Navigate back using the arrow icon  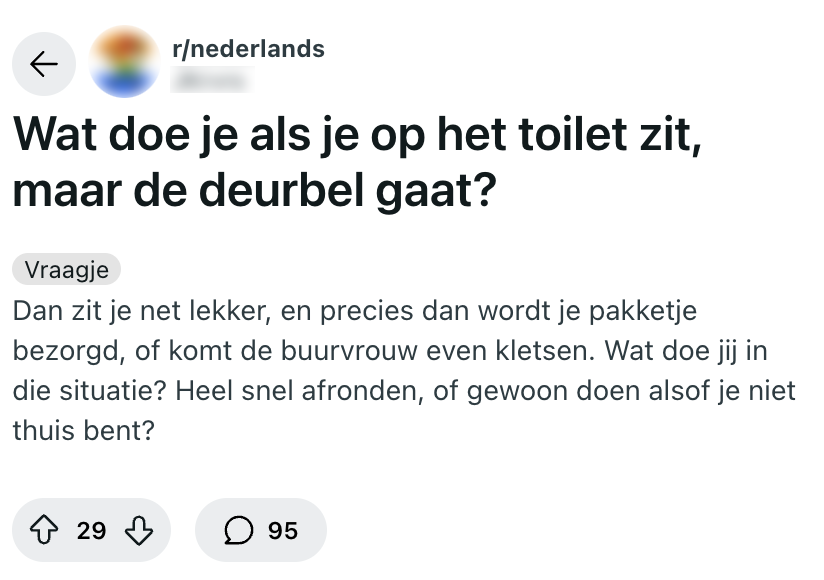pyautogui.click(x=43, y=64)
